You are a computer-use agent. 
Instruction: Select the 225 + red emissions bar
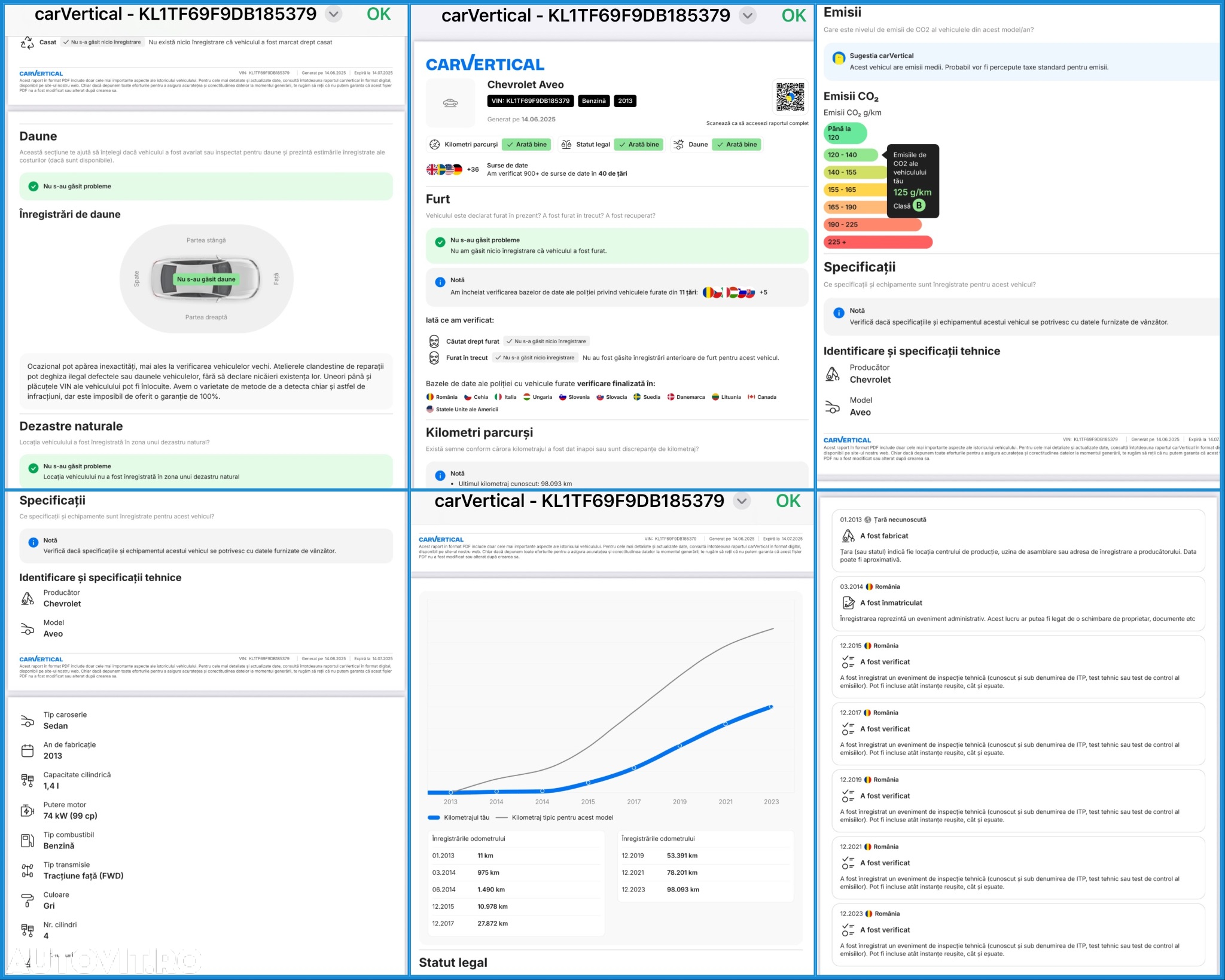tap(877, 242)
